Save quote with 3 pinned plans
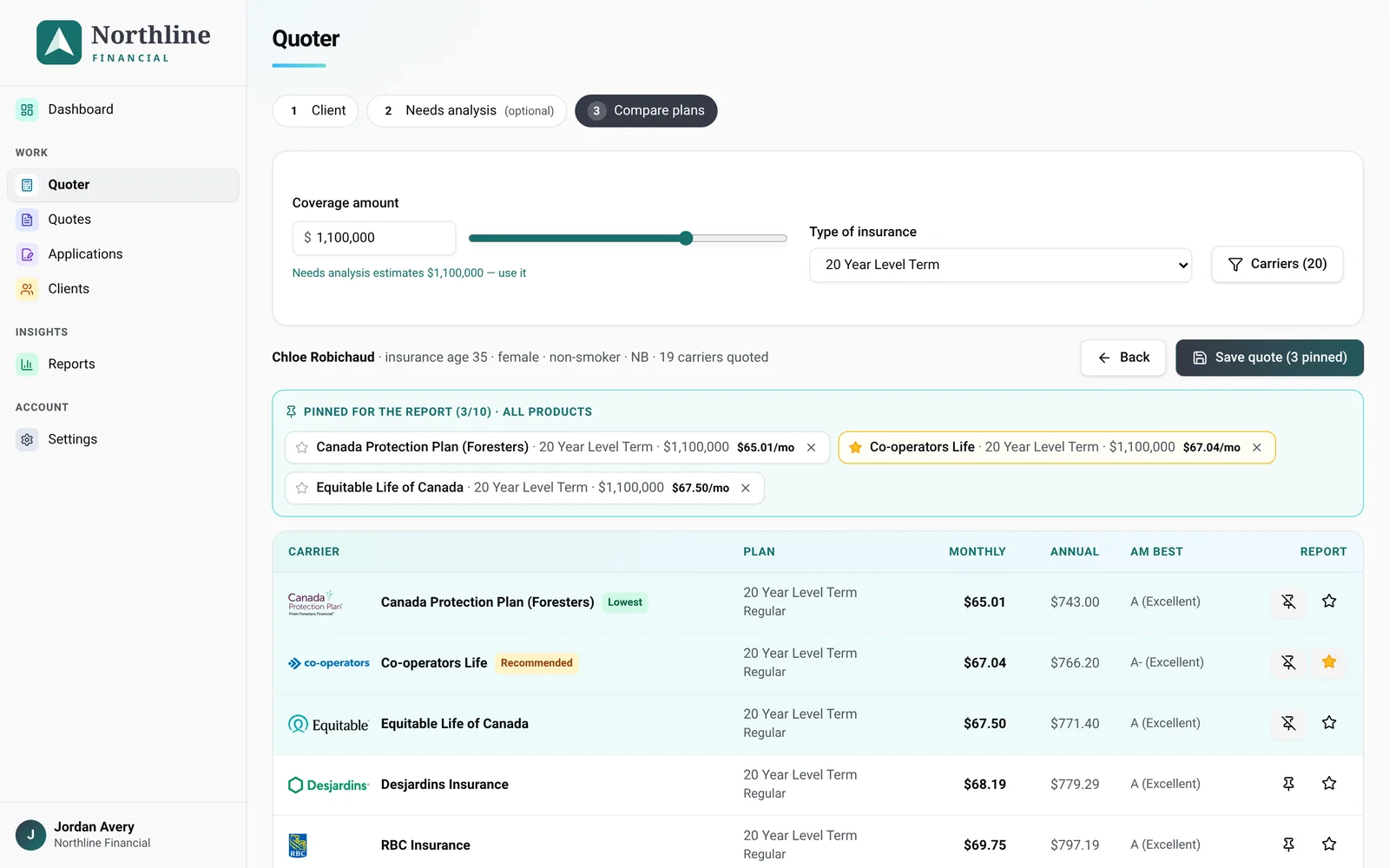The image size is (1389, 868). [x=1269, y=358]
